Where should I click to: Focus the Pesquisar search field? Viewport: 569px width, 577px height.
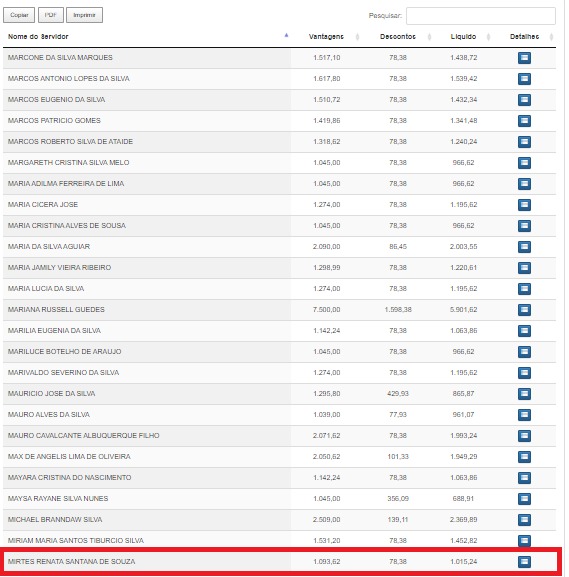[481, 16]
